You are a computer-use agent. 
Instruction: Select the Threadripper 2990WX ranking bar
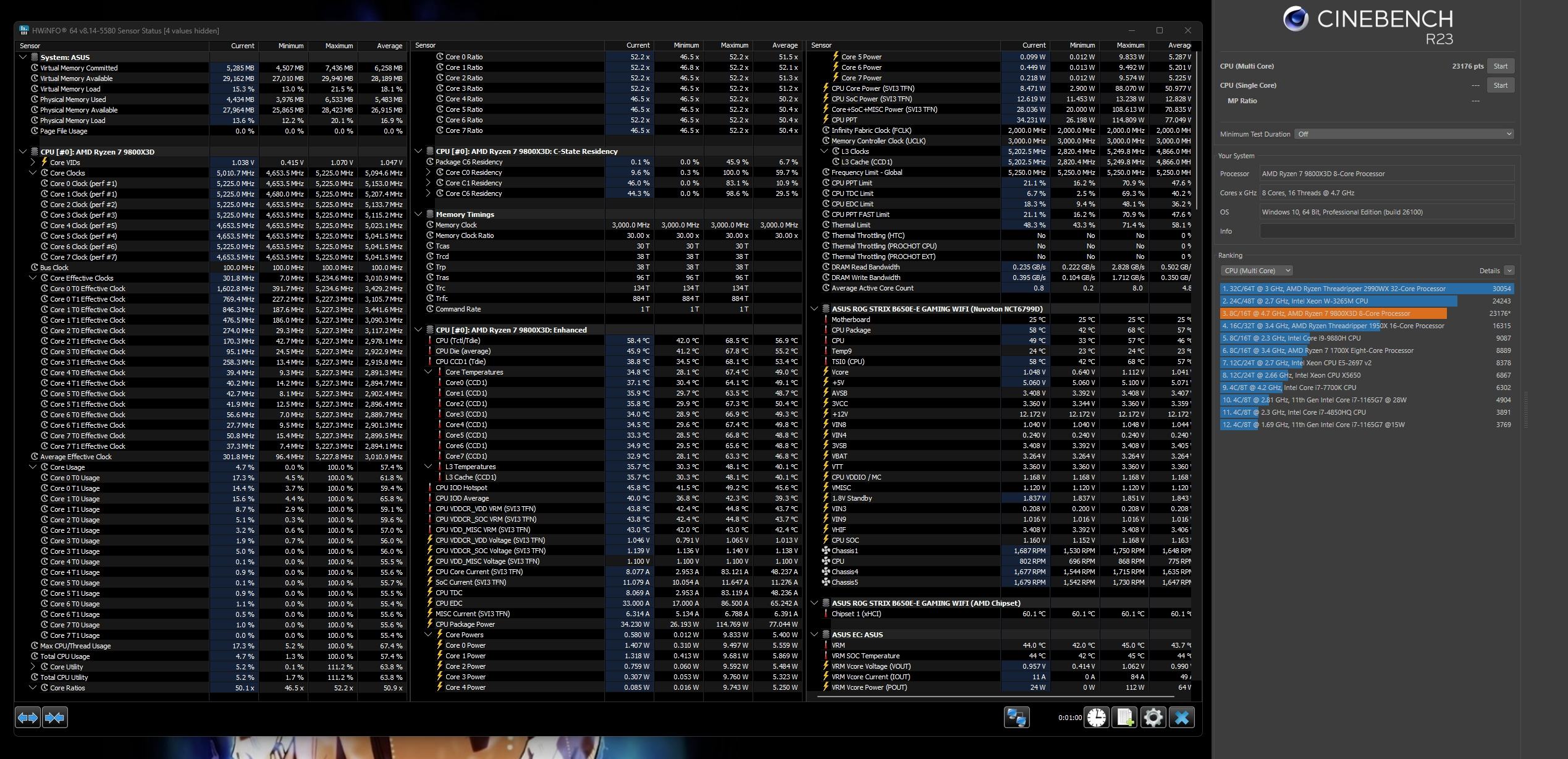click(1367, 289)
